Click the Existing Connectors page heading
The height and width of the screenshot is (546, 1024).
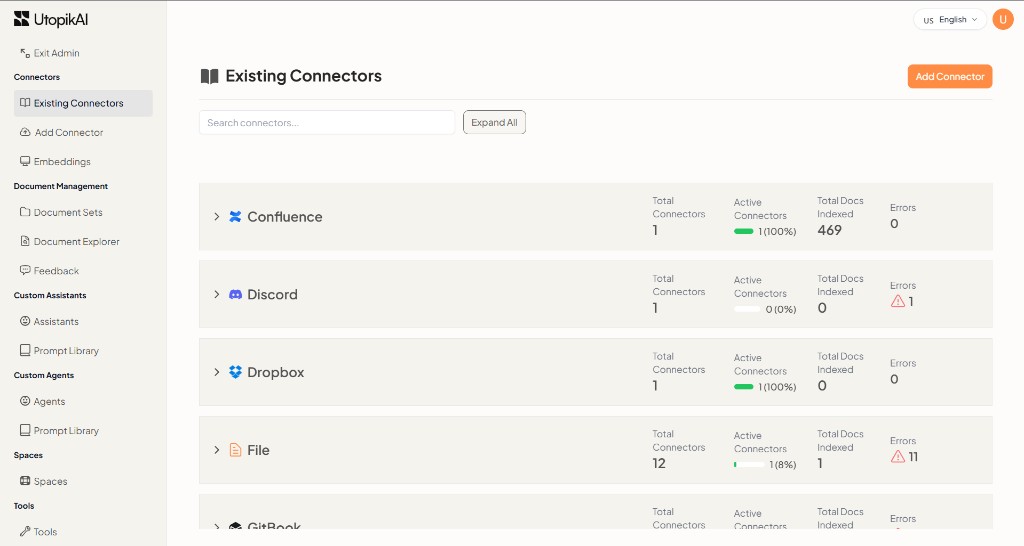(x=304, y=76)
